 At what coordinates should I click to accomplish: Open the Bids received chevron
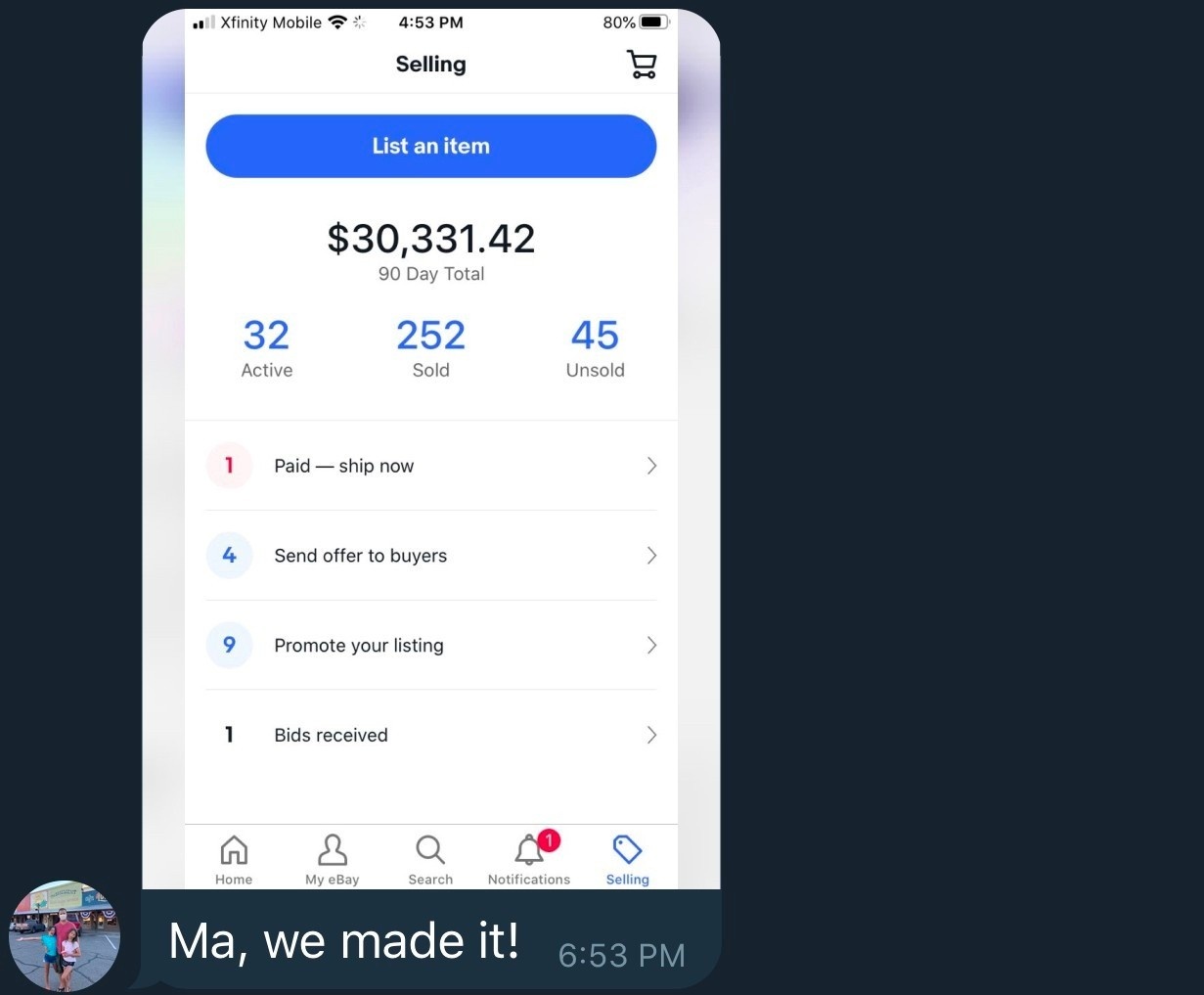click(651, 735)
